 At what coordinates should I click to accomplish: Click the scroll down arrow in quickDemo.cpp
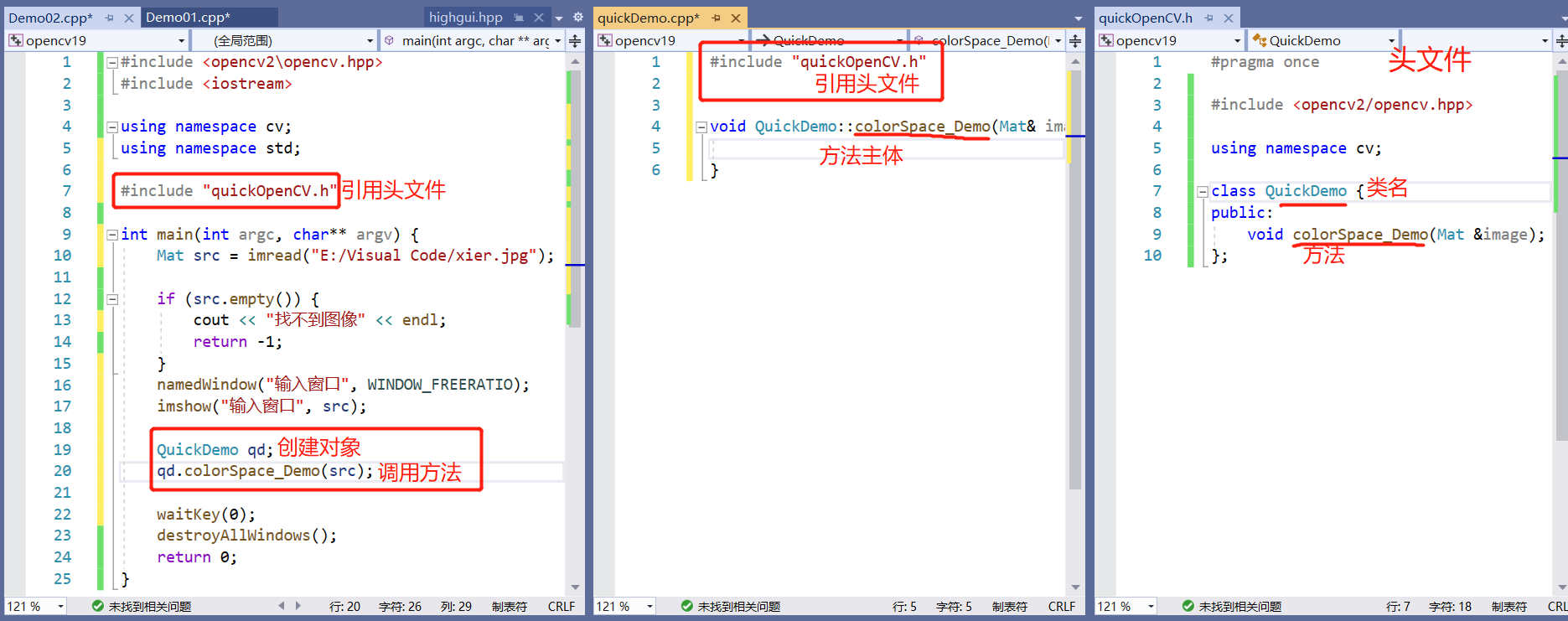(x=1075, y=587)
